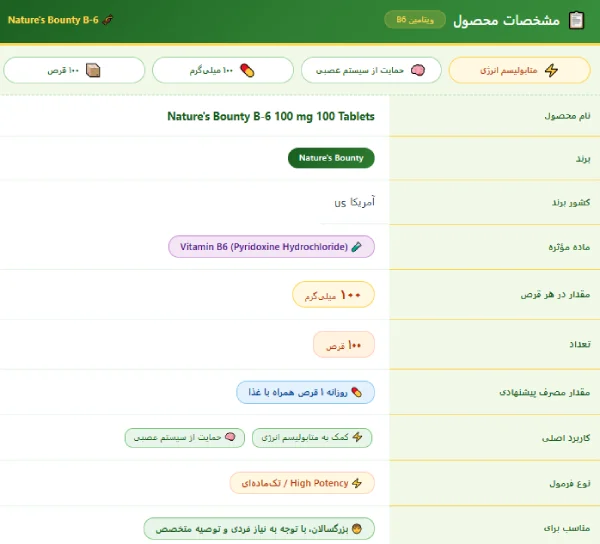
Task: Click the capsule icon in ۱۰۰ میلی‌گرم top chip
Action: pos(247,70)
